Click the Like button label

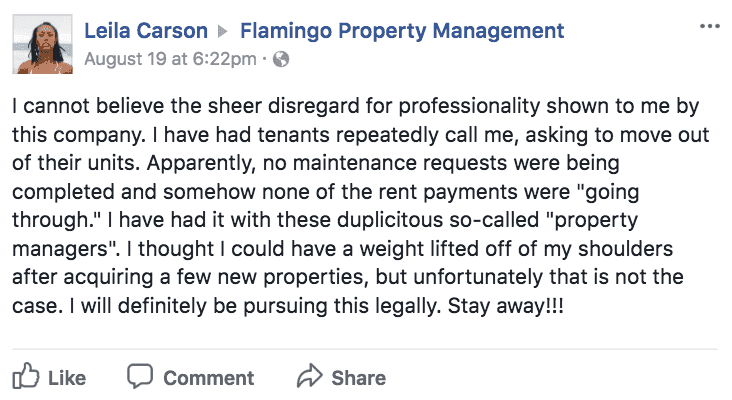(x=67, y=378)
